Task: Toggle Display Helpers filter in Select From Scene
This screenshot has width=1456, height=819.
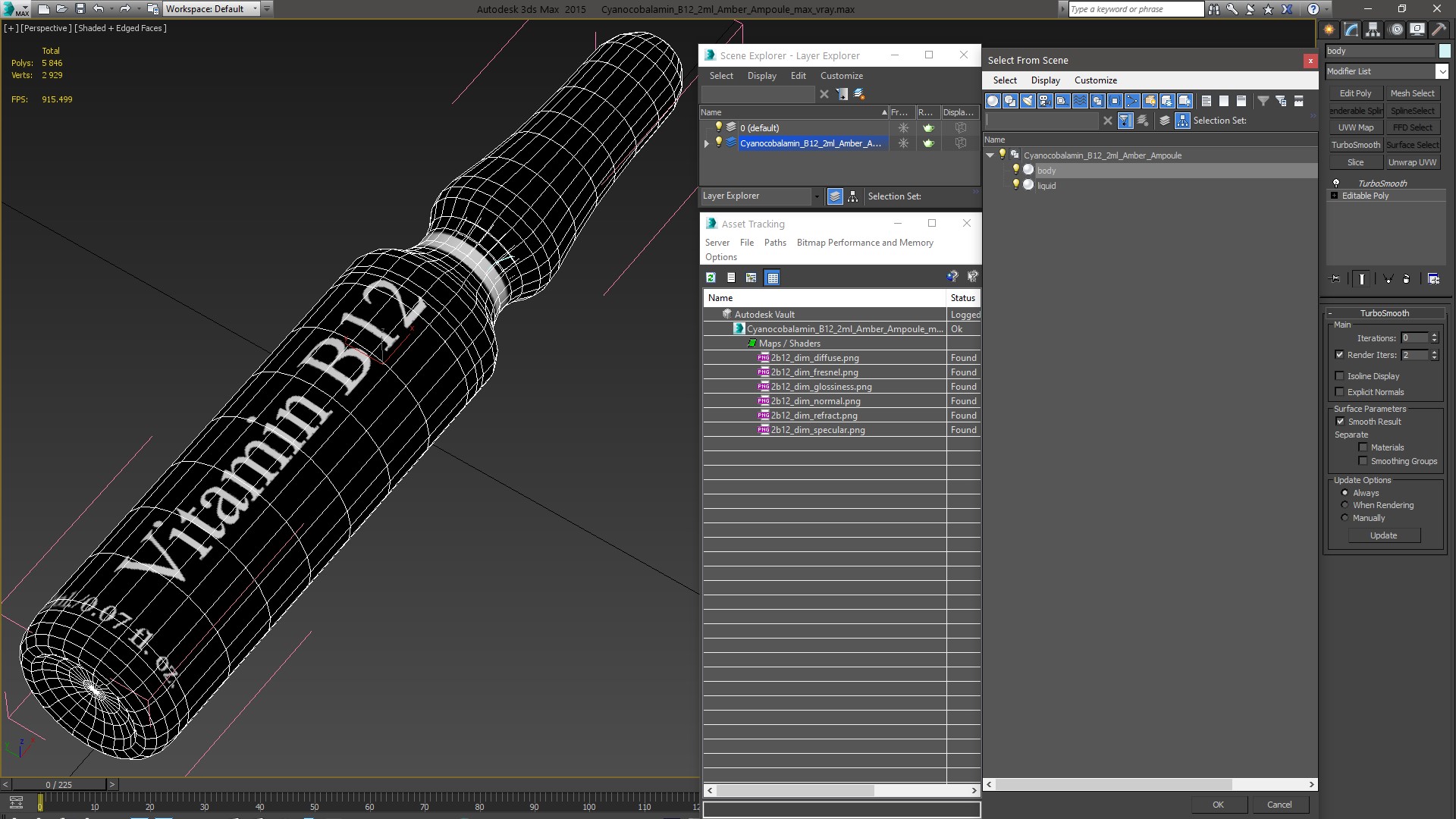Action: tap(1062, 101)
